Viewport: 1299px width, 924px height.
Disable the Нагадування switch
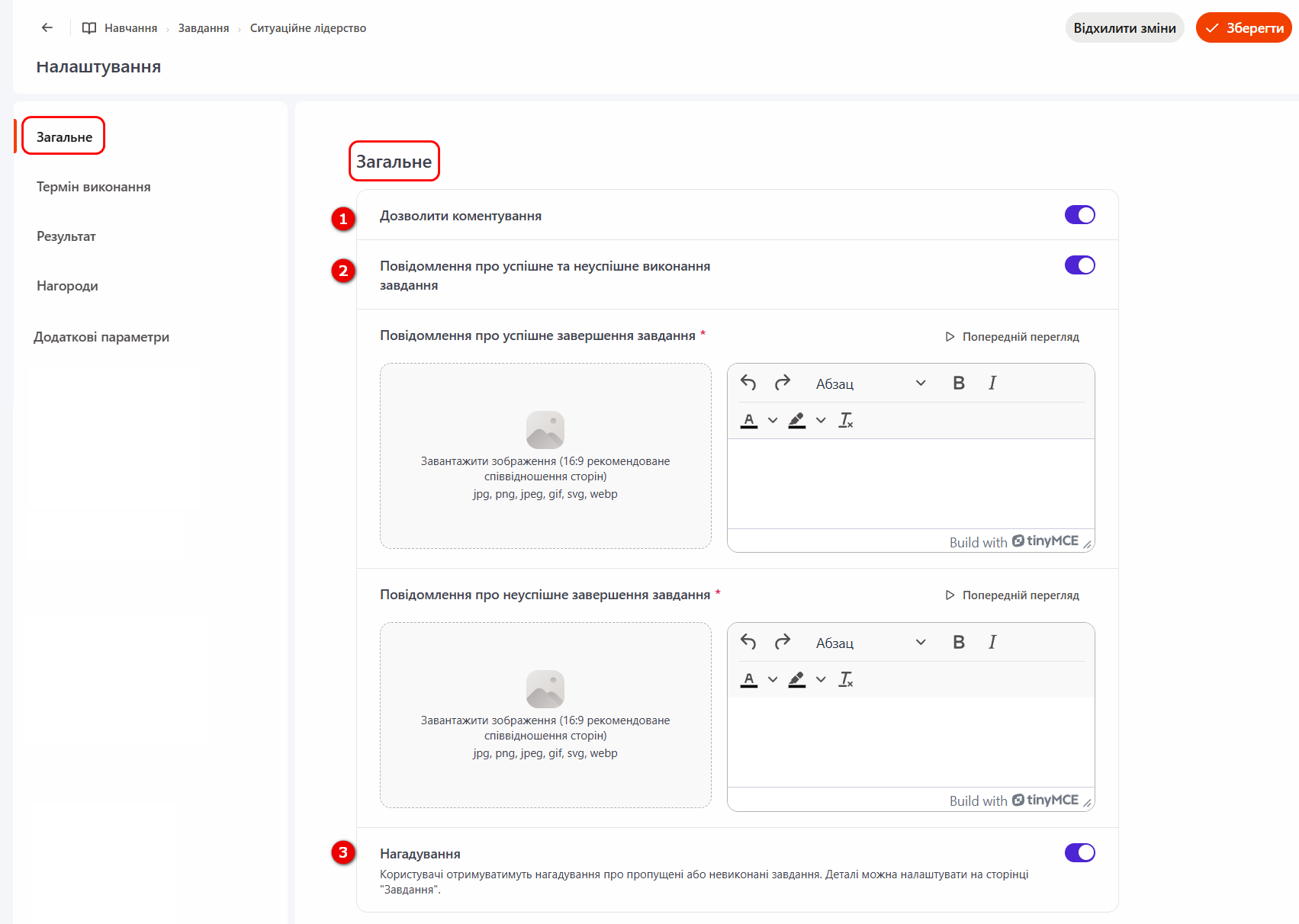pos(1080,852)
